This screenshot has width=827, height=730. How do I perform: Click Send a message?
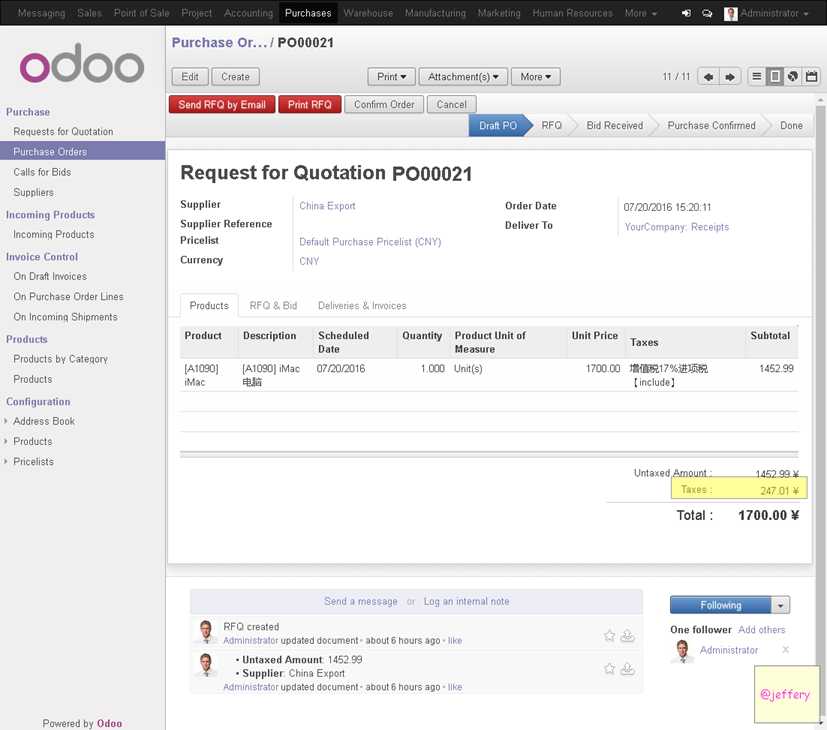(x=361, y=601)
